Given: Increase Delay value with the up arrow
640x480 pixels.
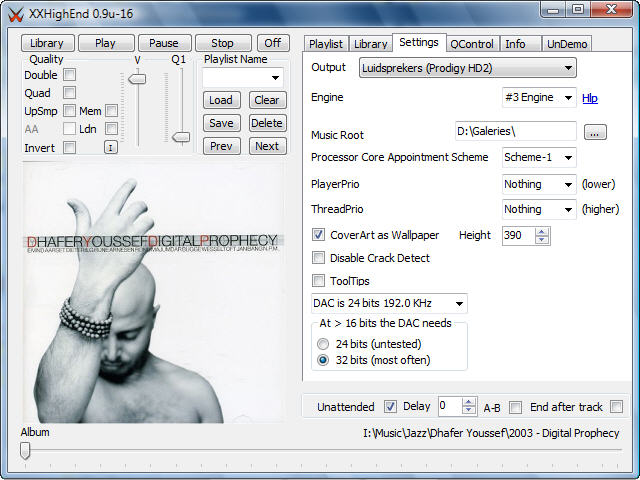Looking at the screenshot, I should click(469, 402).
